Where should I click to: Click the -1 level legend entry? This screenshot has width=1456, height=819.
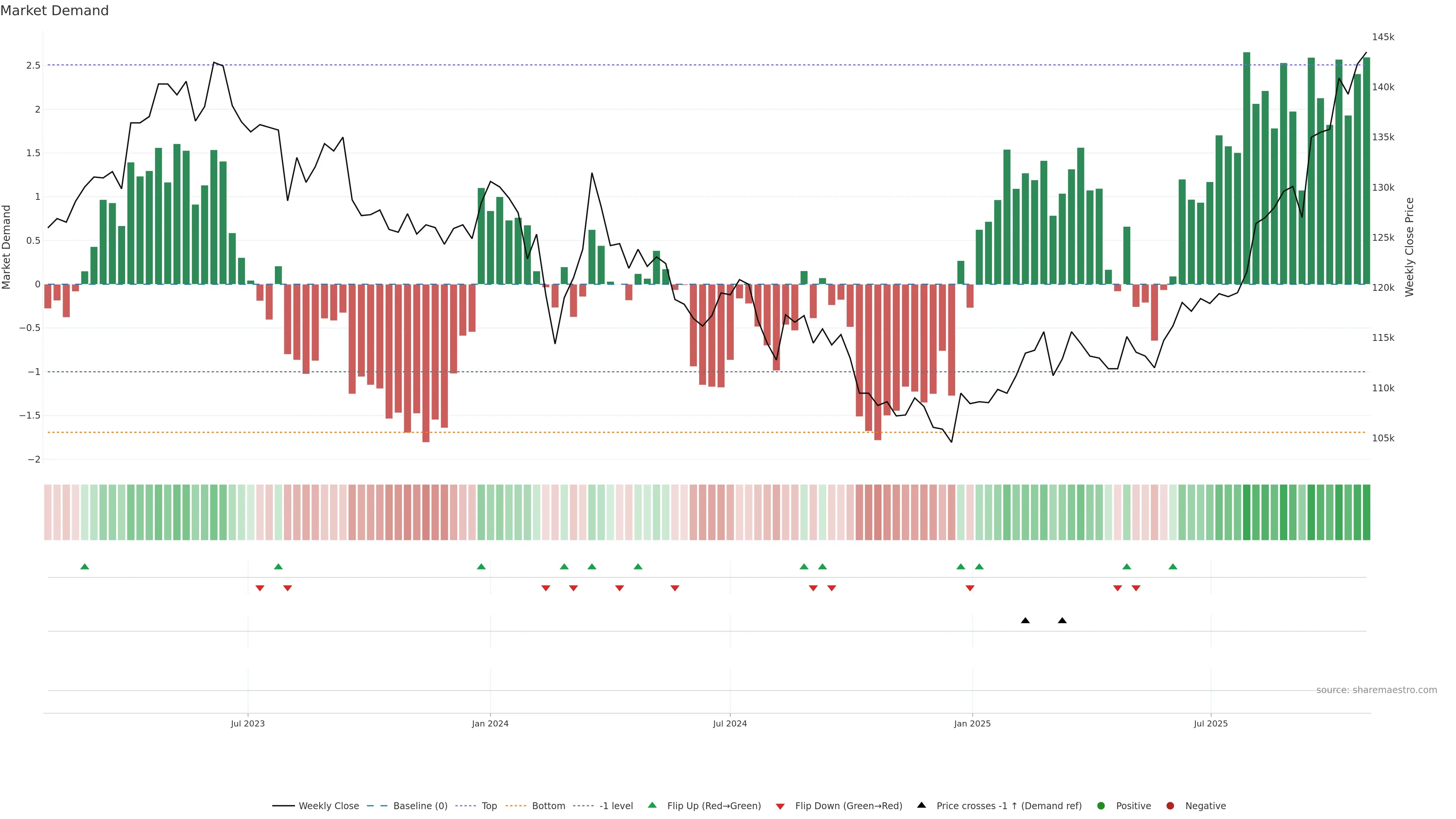click(x=615, y=806)
